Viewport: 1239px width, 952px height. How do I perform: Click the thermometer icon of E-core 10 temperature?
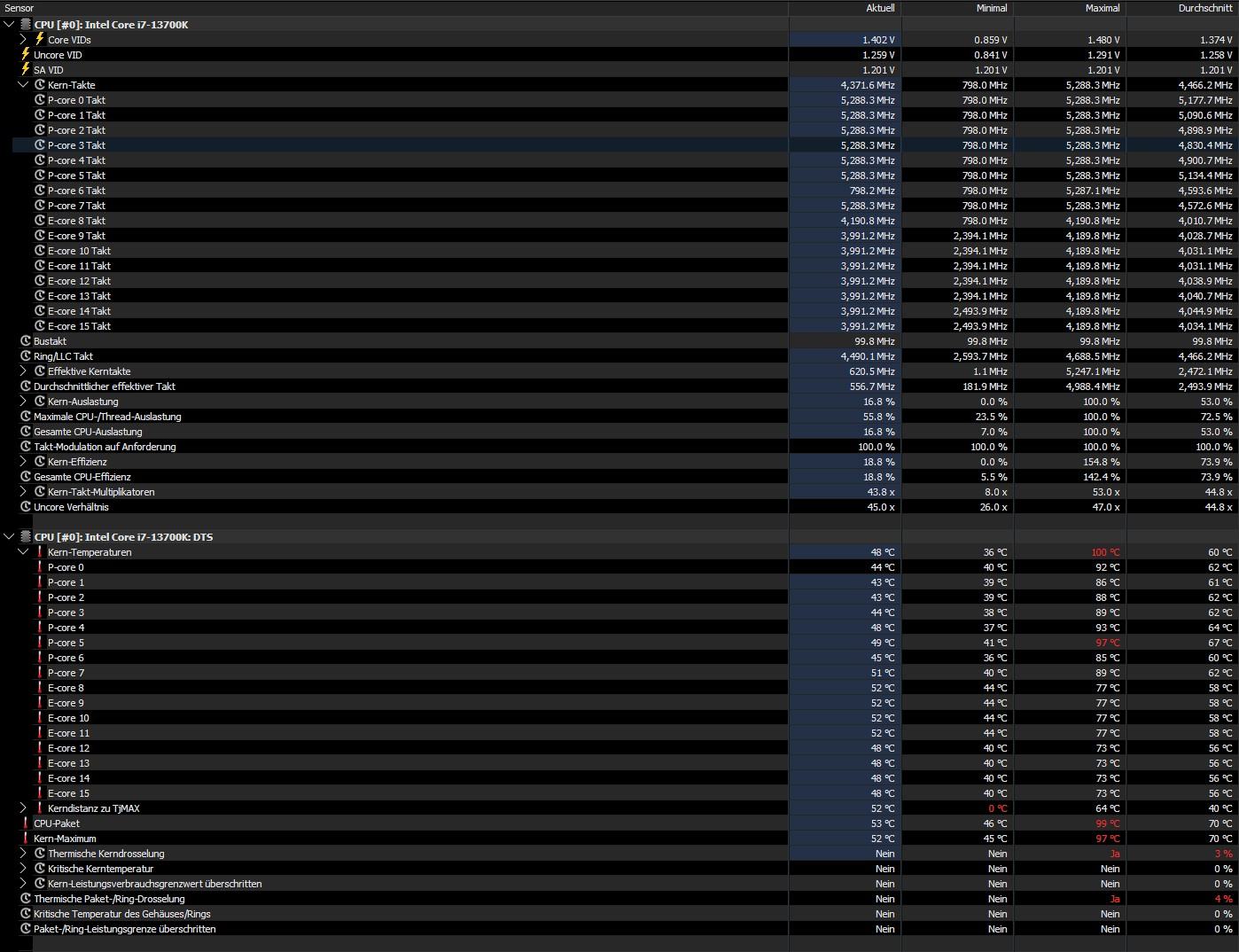pos(40,718)
